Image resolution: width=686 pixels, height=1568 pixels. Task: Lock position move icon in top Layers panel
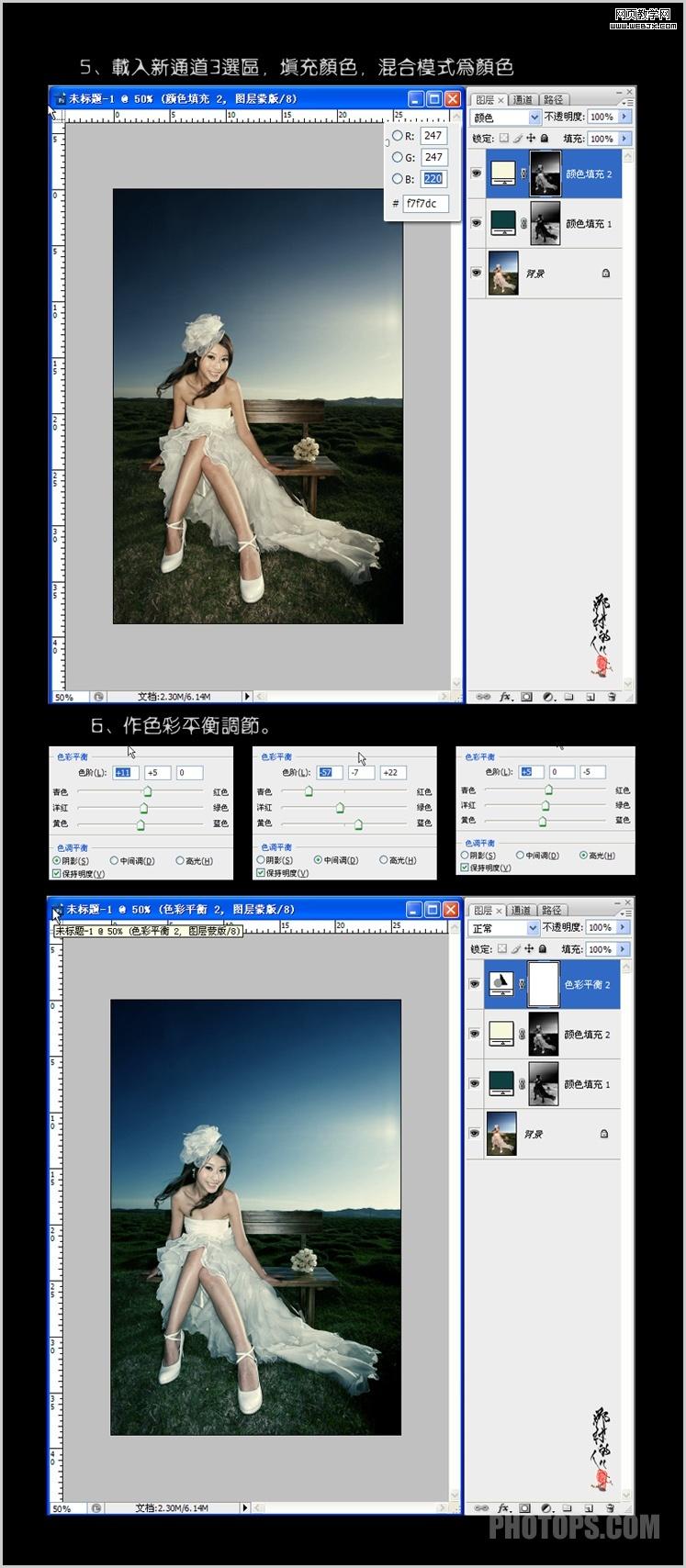click(531, 139)
